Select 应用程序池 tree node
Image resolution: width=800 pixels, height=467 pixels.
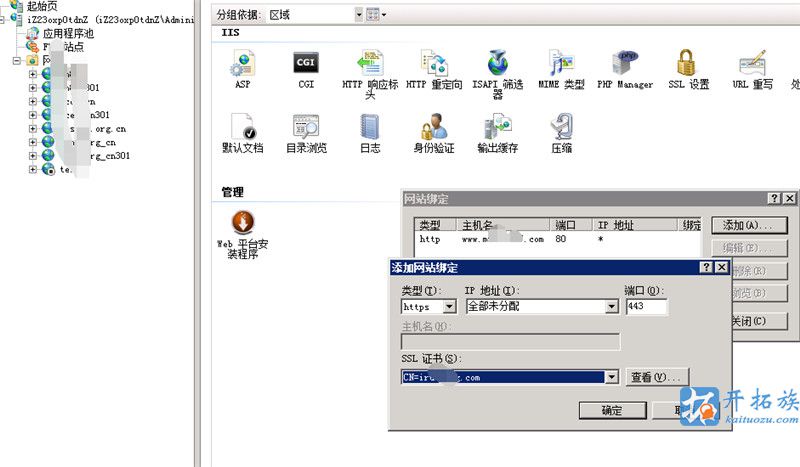click(68, 33)
